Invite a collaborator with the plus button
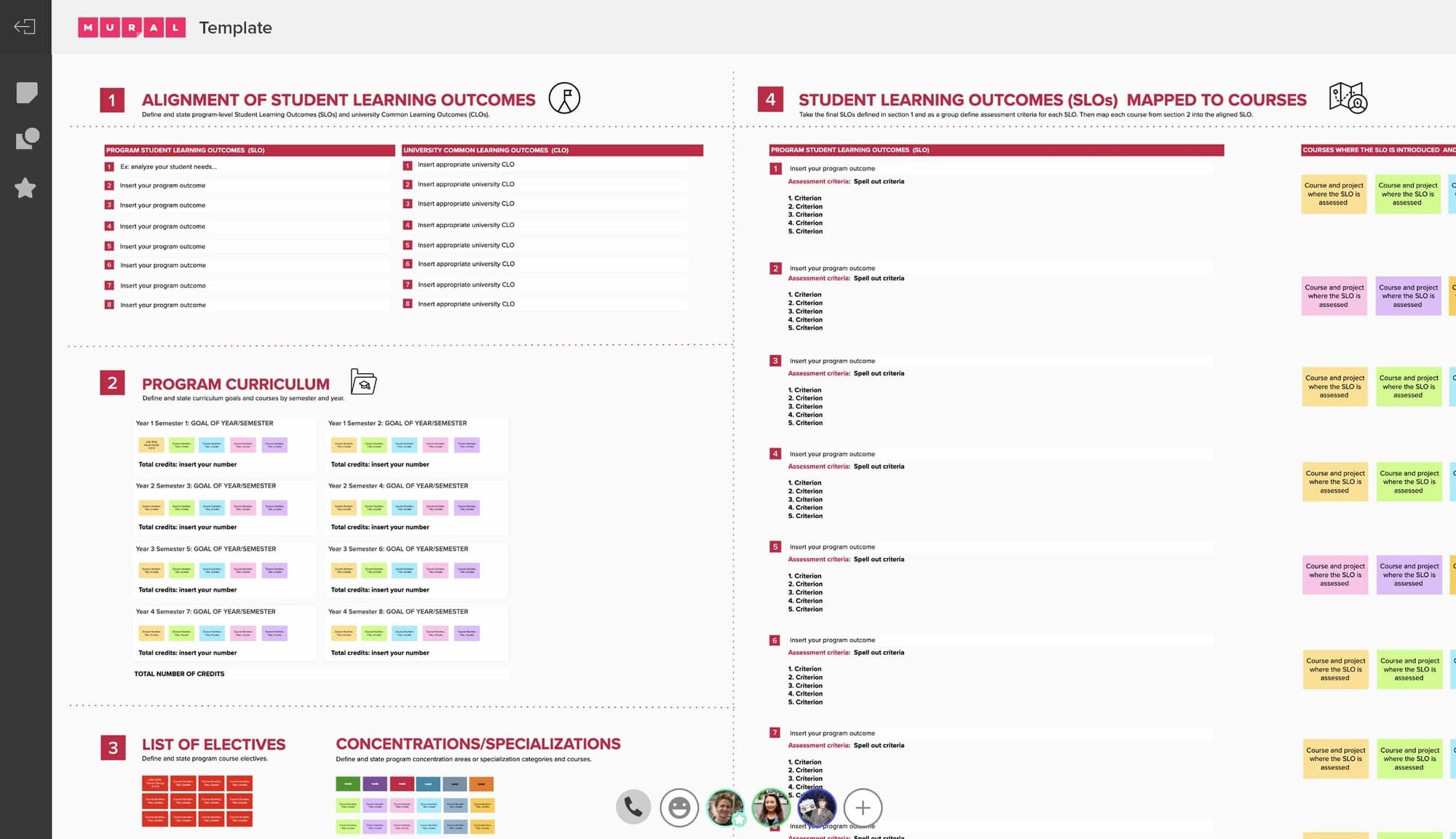This screenshot has height=839, width=1456. tap(862, 808)
